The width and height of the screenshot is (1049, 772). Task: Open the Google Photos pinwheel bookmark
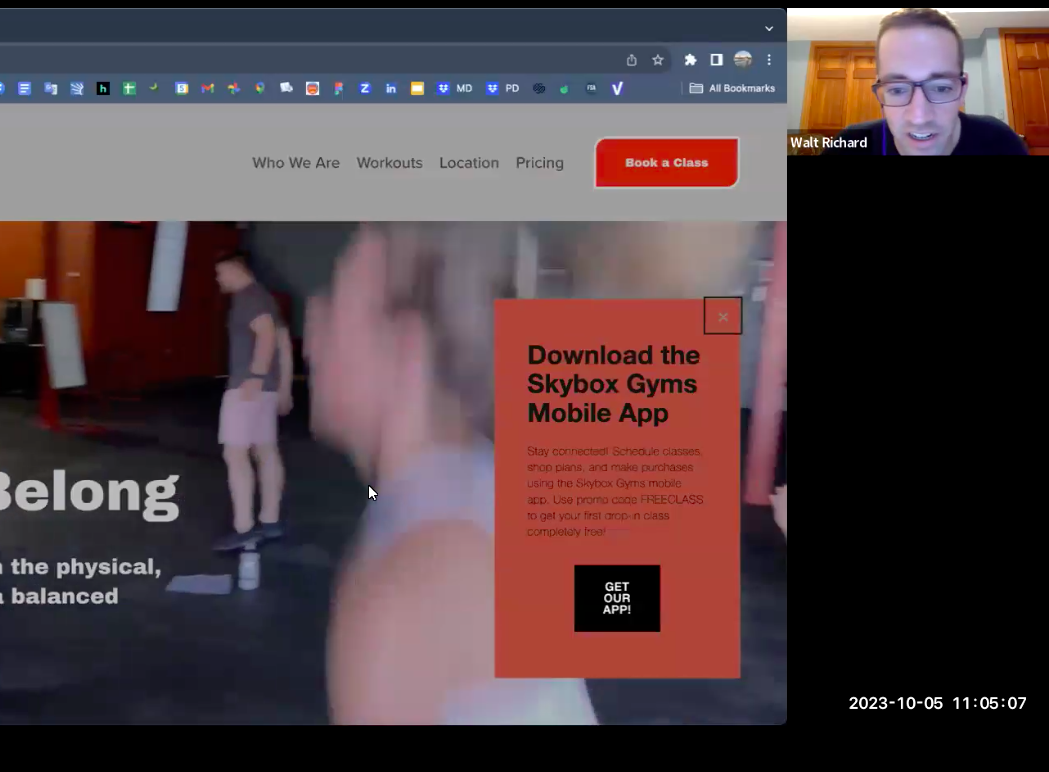click(x=233, y=88)
